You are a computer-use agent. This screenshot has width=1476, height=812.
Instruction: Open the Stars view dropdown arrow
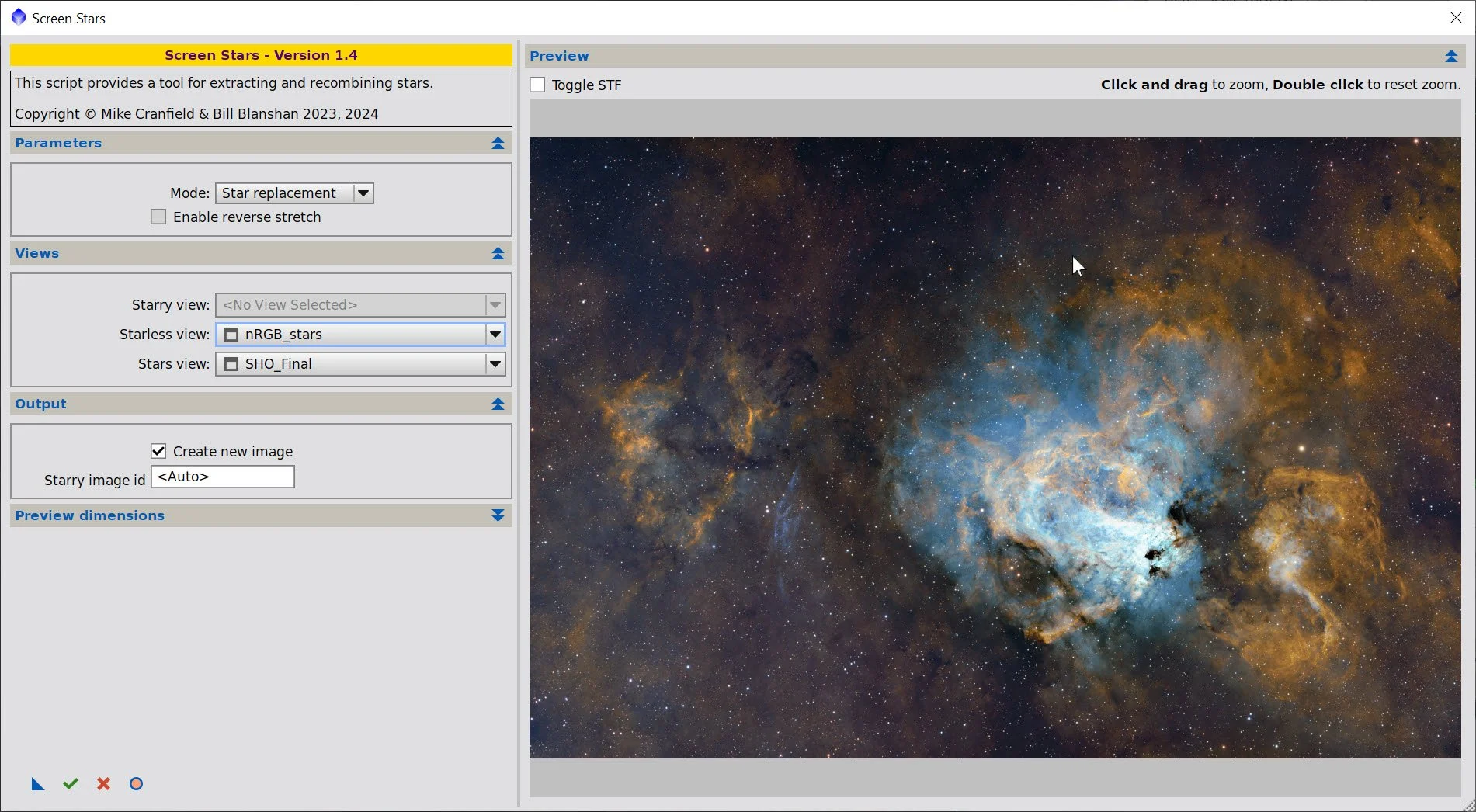click(x=495, y=364)
